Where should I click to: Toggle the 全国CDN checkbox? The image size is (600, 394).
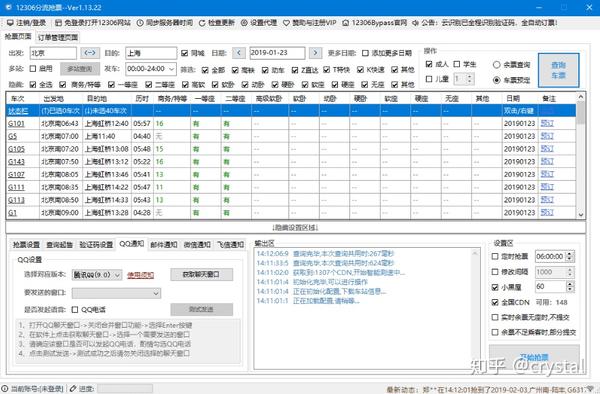[x=495, y=302]
